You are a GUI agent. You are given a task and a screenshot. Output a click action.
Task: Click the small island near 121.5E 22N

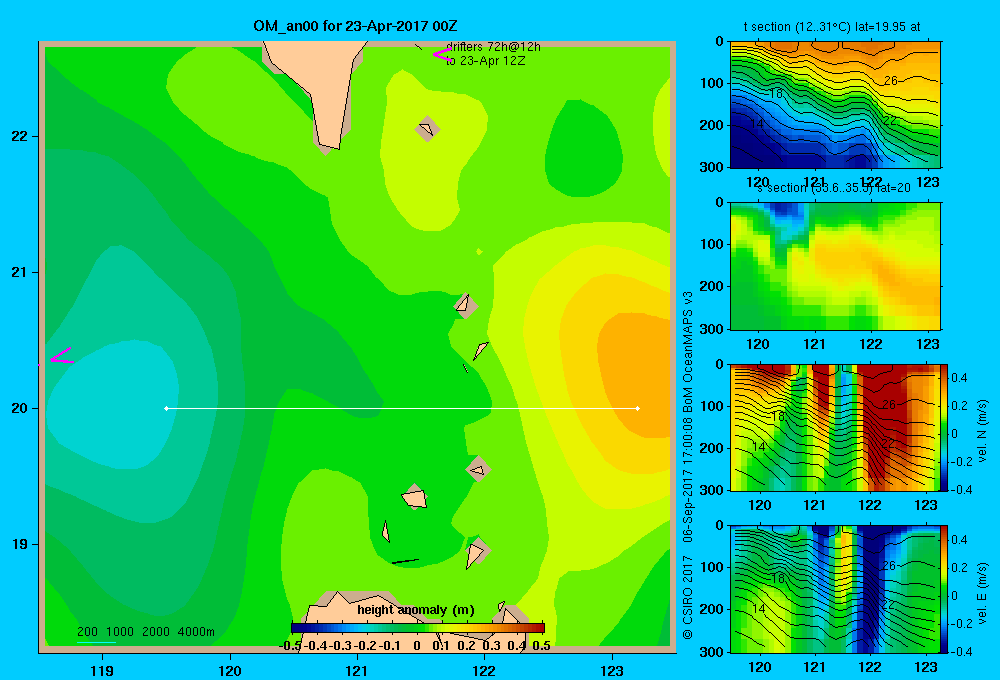pyautogui.click(x=427, y=129)
